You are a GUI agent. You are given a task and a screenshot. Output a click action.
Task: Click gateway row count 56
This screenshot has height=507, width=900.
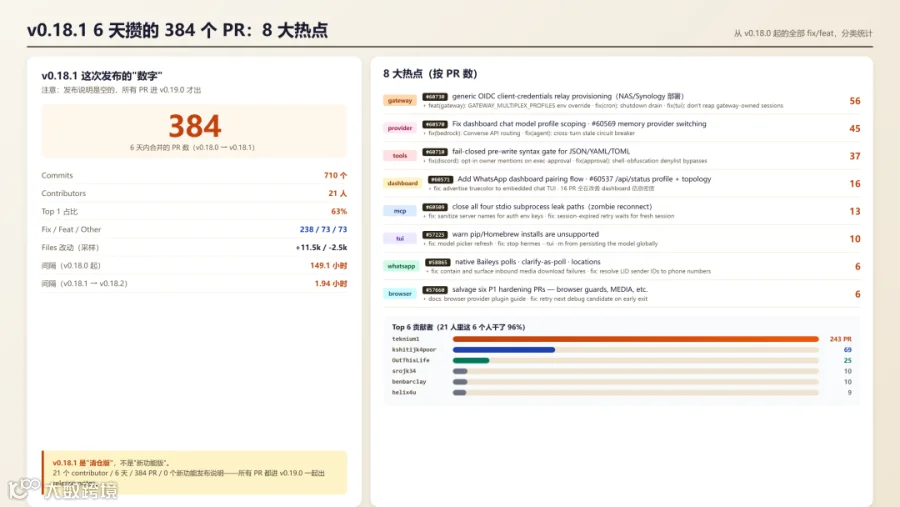coord(855,100)
